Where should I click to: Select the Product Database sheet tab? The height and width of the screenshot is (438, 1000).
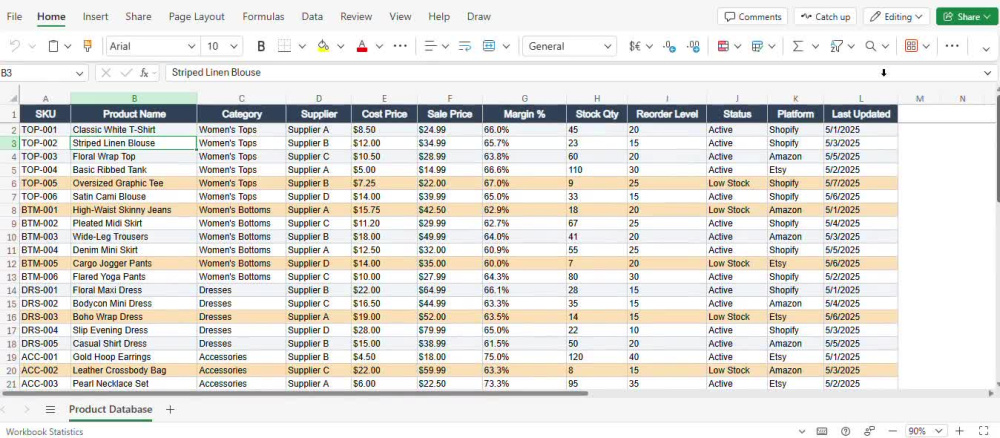110,409
